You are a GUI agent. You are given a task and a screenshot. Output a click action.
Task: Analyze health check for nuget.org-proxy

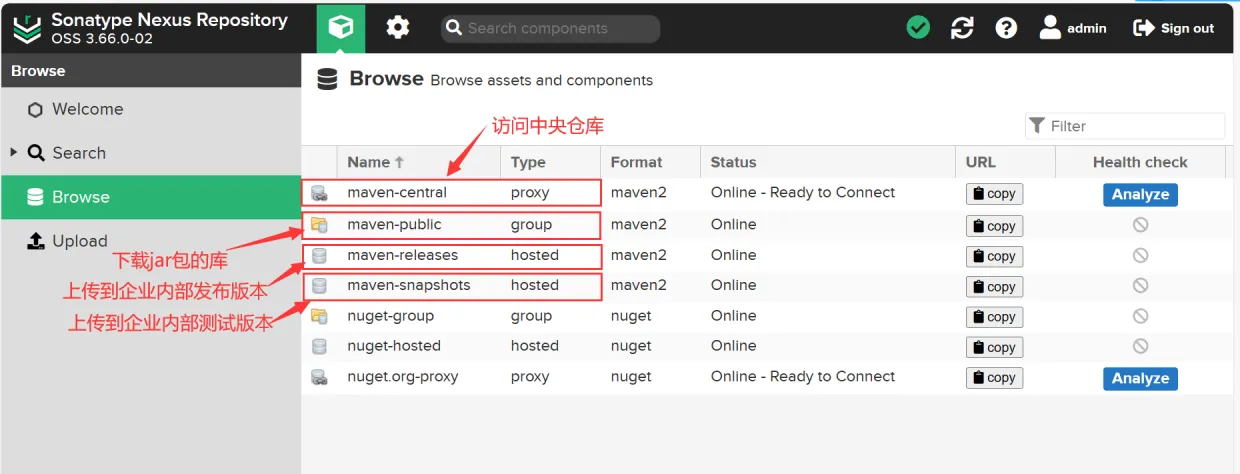[1140, 378]
